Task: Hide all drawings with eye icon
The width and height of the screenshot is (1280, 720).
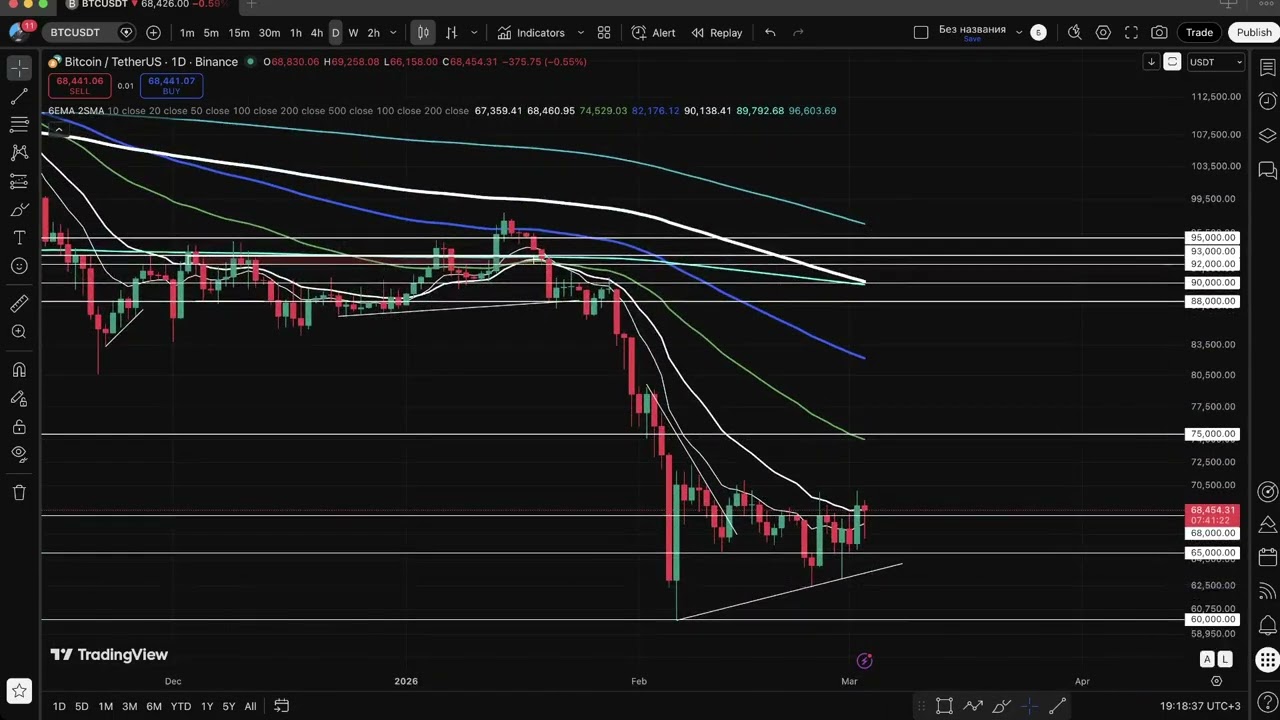Action: point(19,454)
